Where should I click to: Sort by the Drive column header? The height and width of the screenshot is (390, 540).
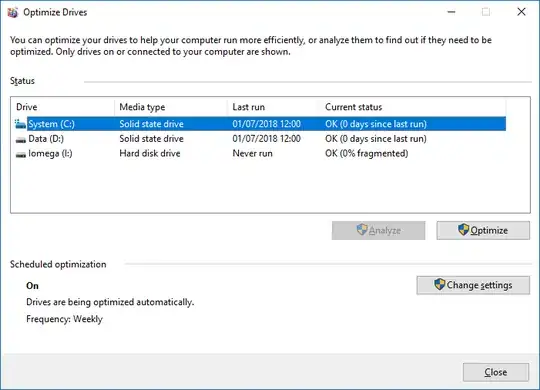point(63,107)
